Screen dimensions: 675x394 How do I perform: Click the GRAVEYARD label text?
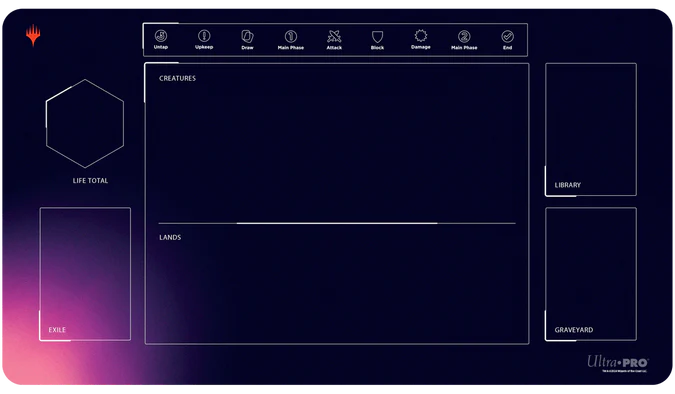pos(574,330)
